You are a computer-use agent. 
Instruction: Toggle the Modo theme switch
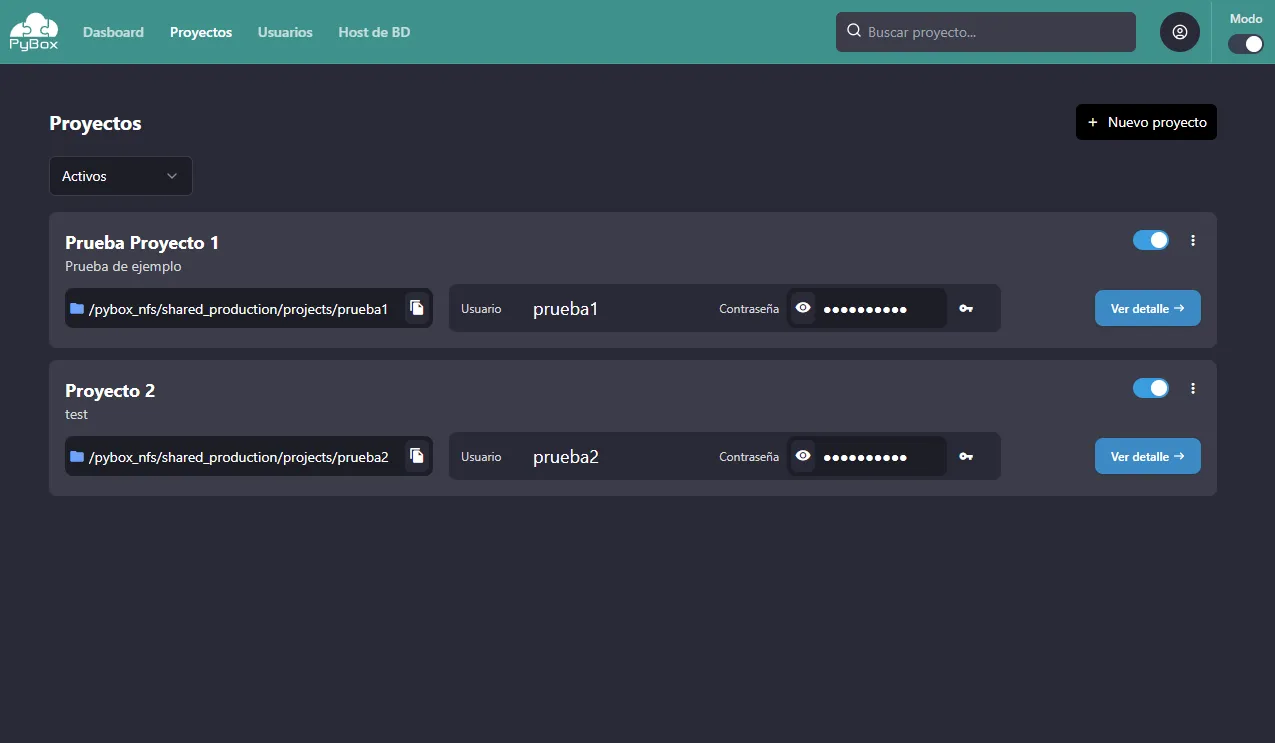pyautogui.click(x=1246, y=44)
